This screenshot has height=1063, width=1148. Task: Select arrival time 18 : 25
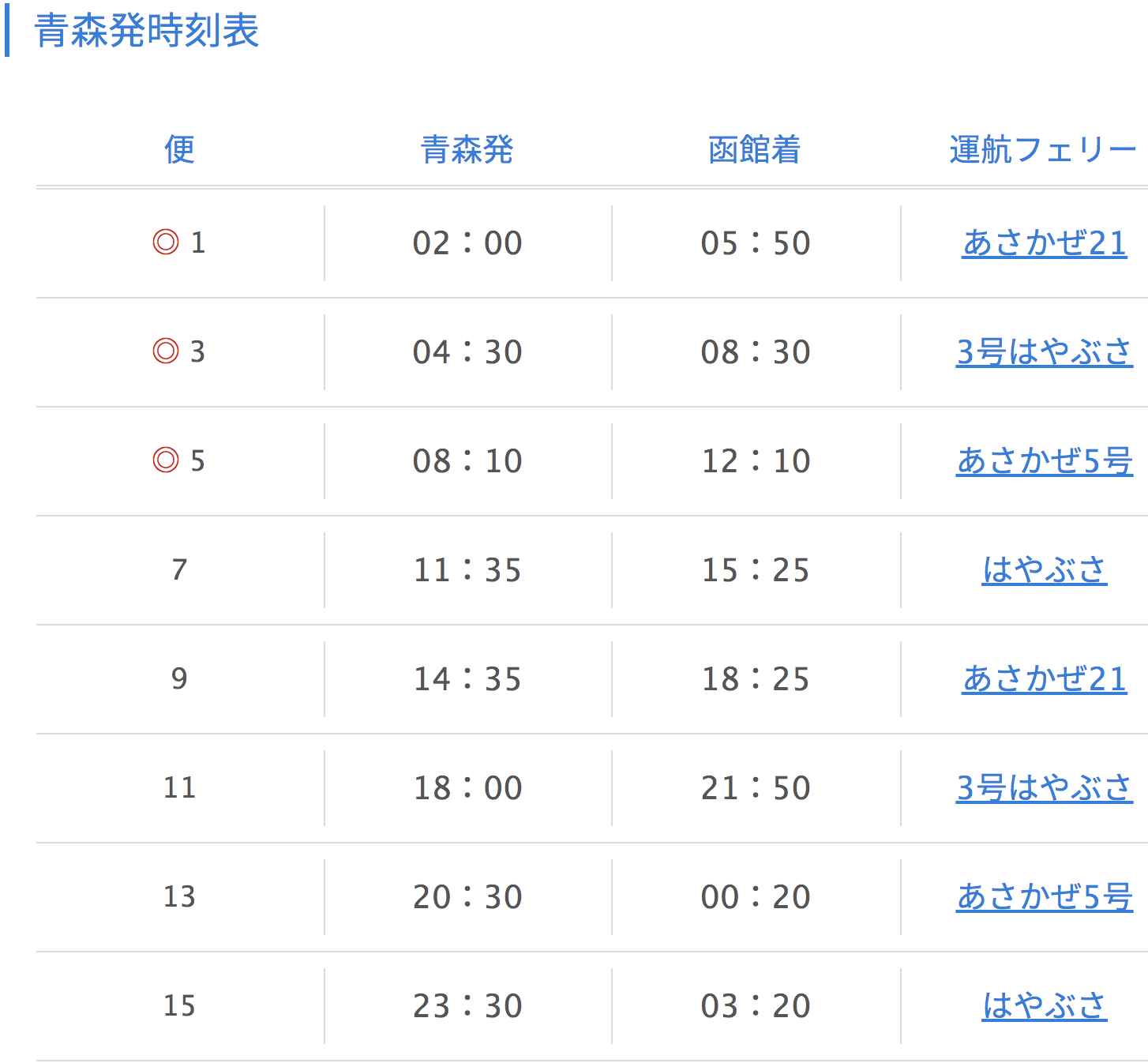click(756, 679)
